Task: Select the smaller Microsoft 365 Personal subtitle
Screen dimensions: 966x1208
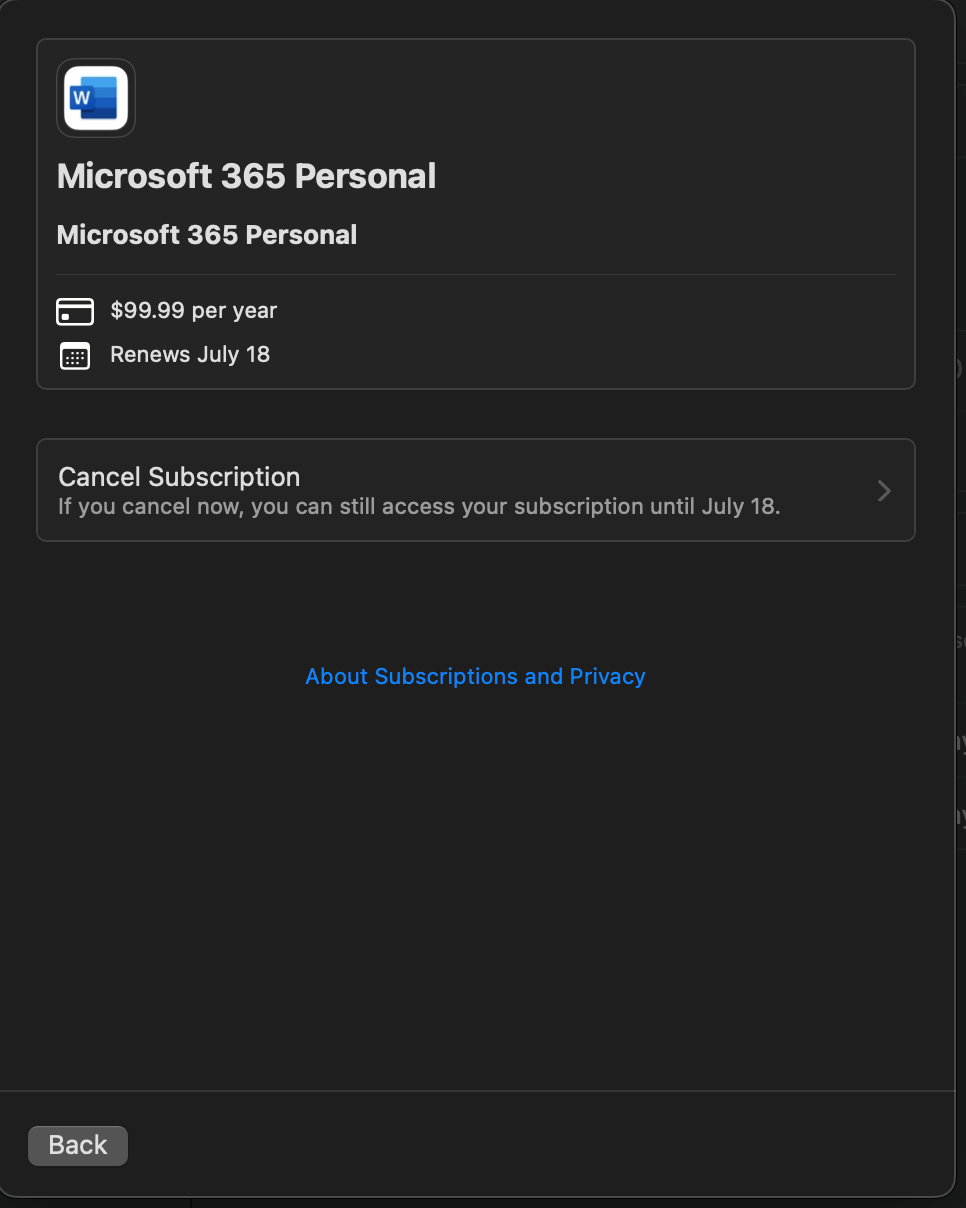Action: tap(207, 235)
